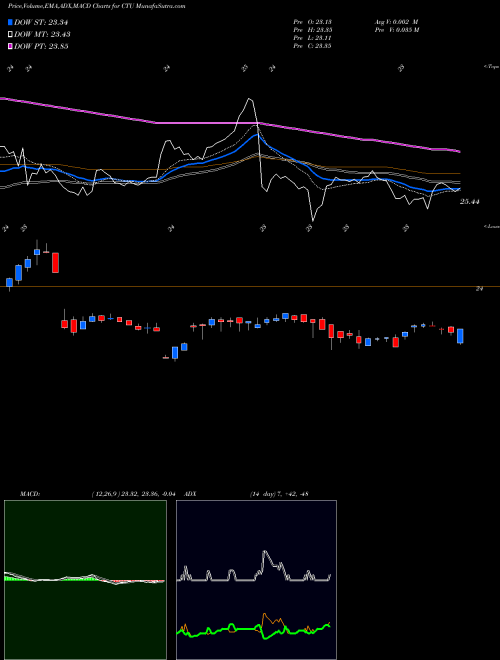This screenshot has height=660, width=500.
Task: Click the chart title mentioning MunafaSutra.com
Action: coord(97,6)
